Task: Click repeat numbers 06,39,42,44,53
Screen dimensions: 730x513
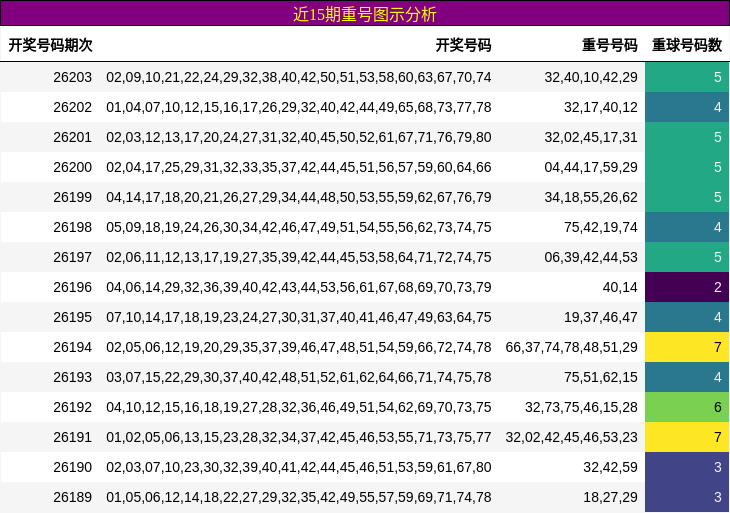Action: click(591, 257)
